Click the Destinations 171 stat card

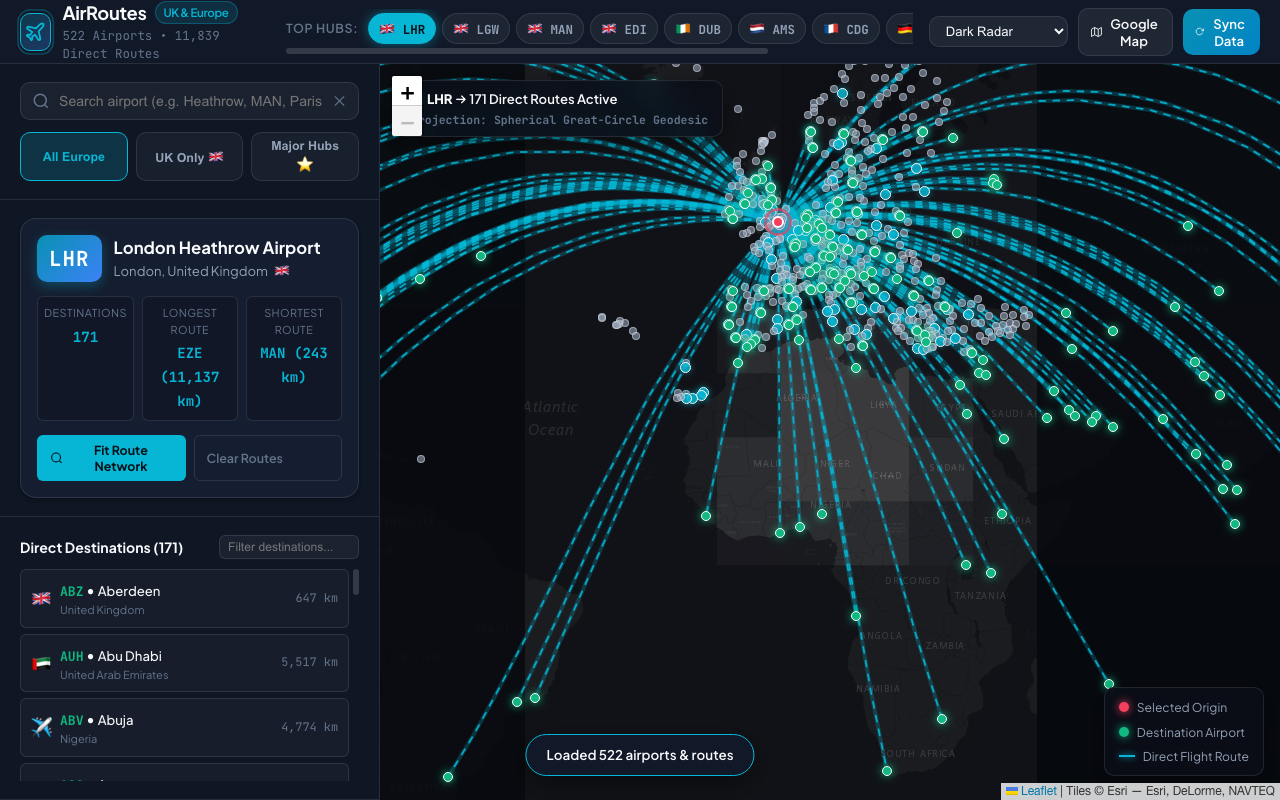coord(85,358)
